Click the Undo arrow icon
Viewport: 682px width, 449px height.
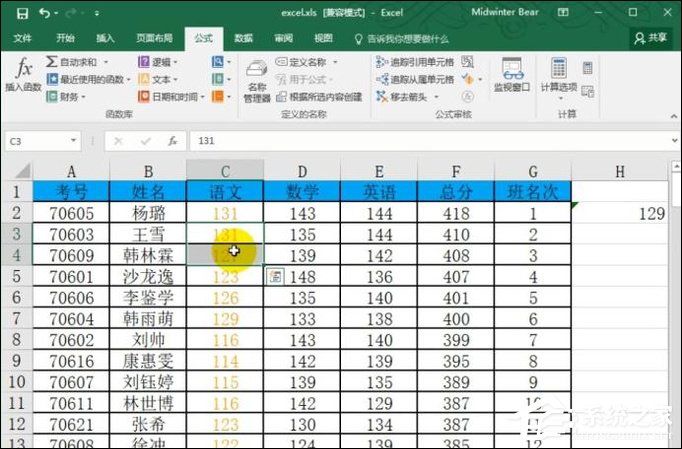click(x=44, y=13)
